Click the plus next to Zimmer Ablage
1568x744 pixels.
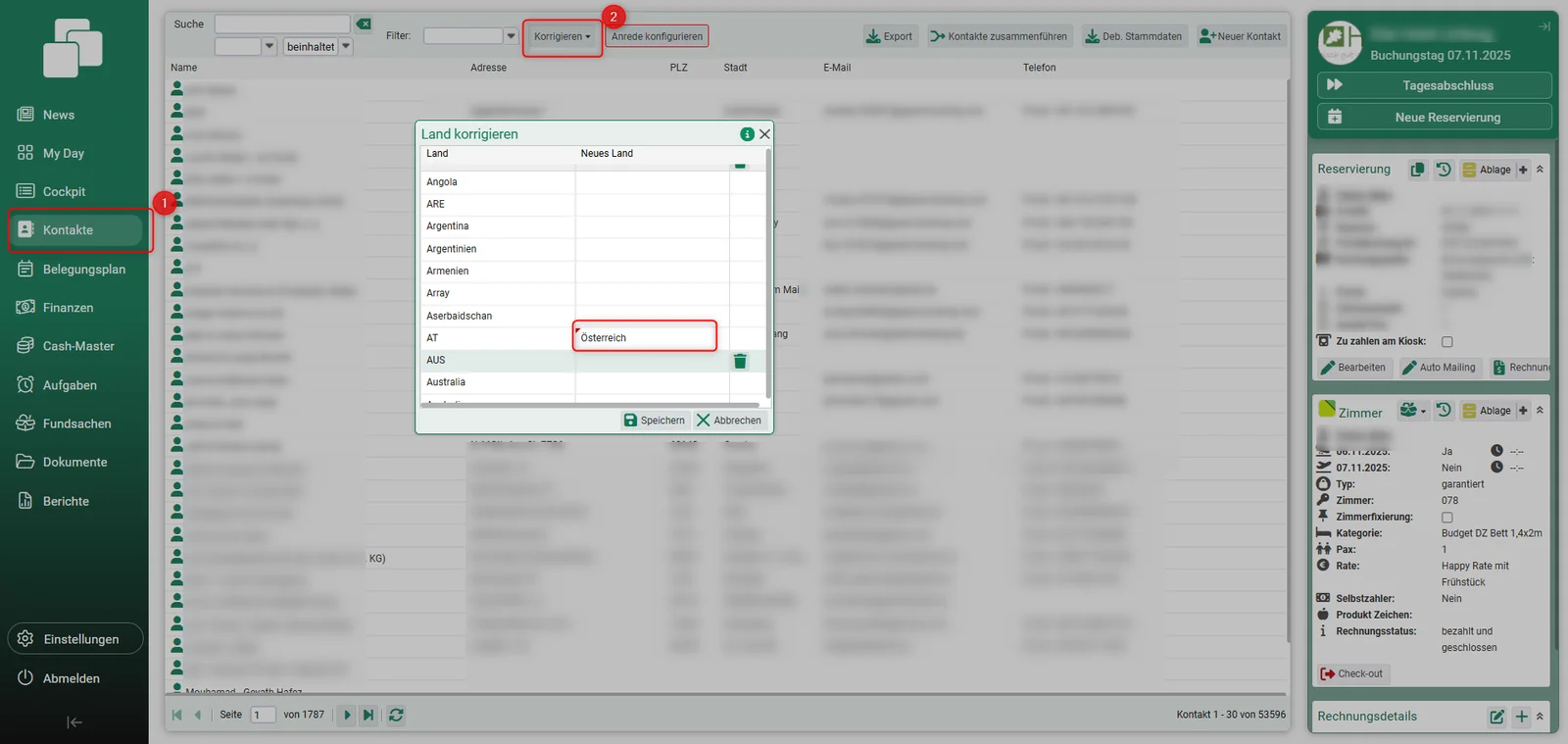coord(1523,411)
